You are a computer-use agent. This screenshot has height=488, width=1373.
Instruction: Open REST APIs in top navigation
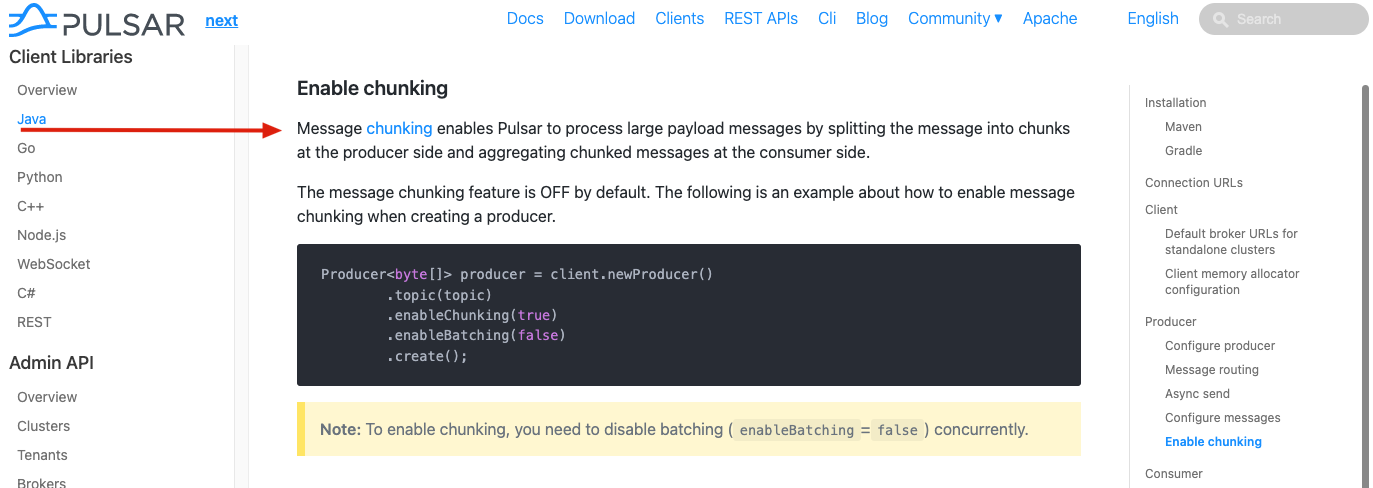click(x=761, y=18)
